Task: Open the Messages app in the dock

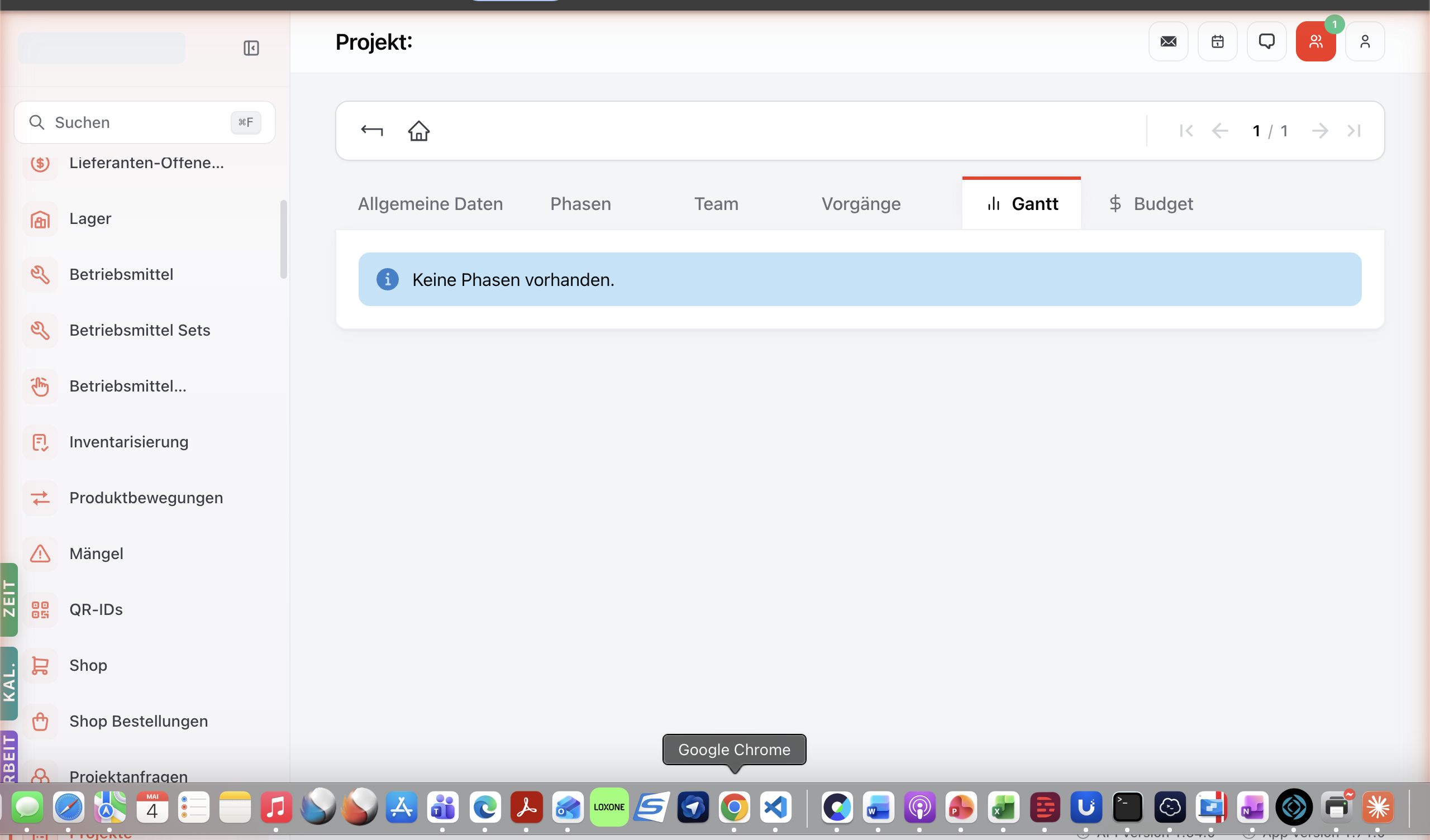Action: (27, 808)
